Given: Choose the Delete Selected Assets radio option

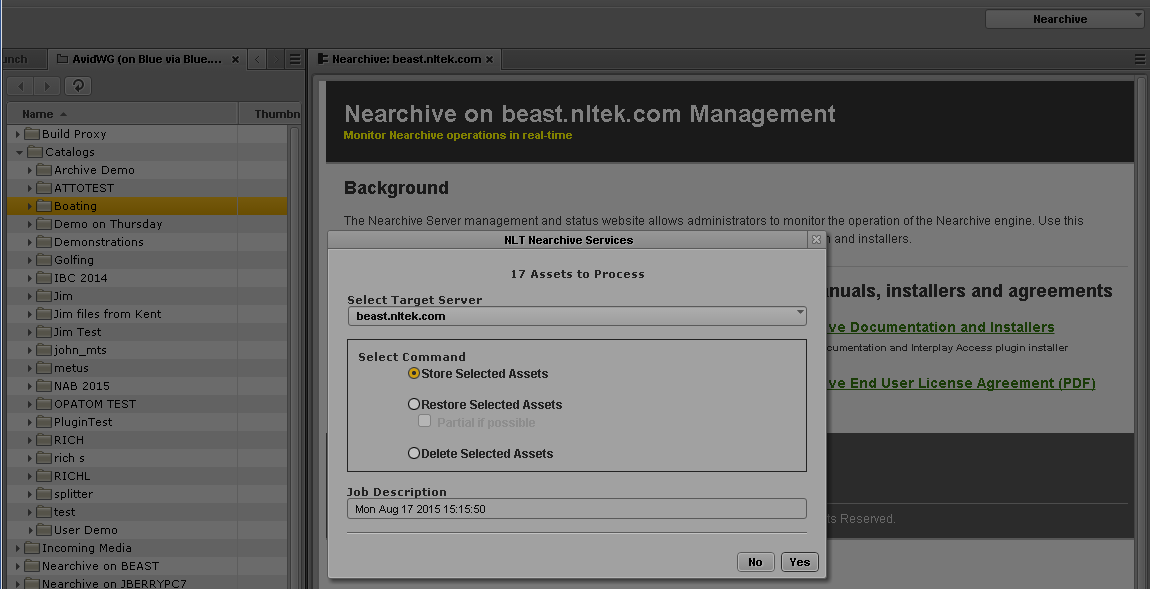Looking at the screenshot, I should tap(414, 453).
